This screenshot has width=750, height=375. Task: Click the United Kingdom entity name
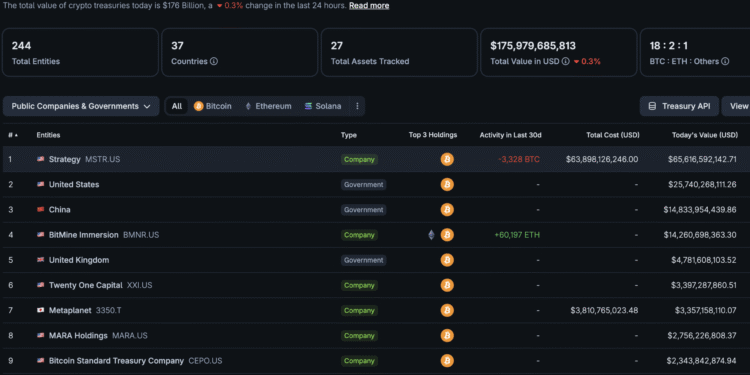pos(79,260)
